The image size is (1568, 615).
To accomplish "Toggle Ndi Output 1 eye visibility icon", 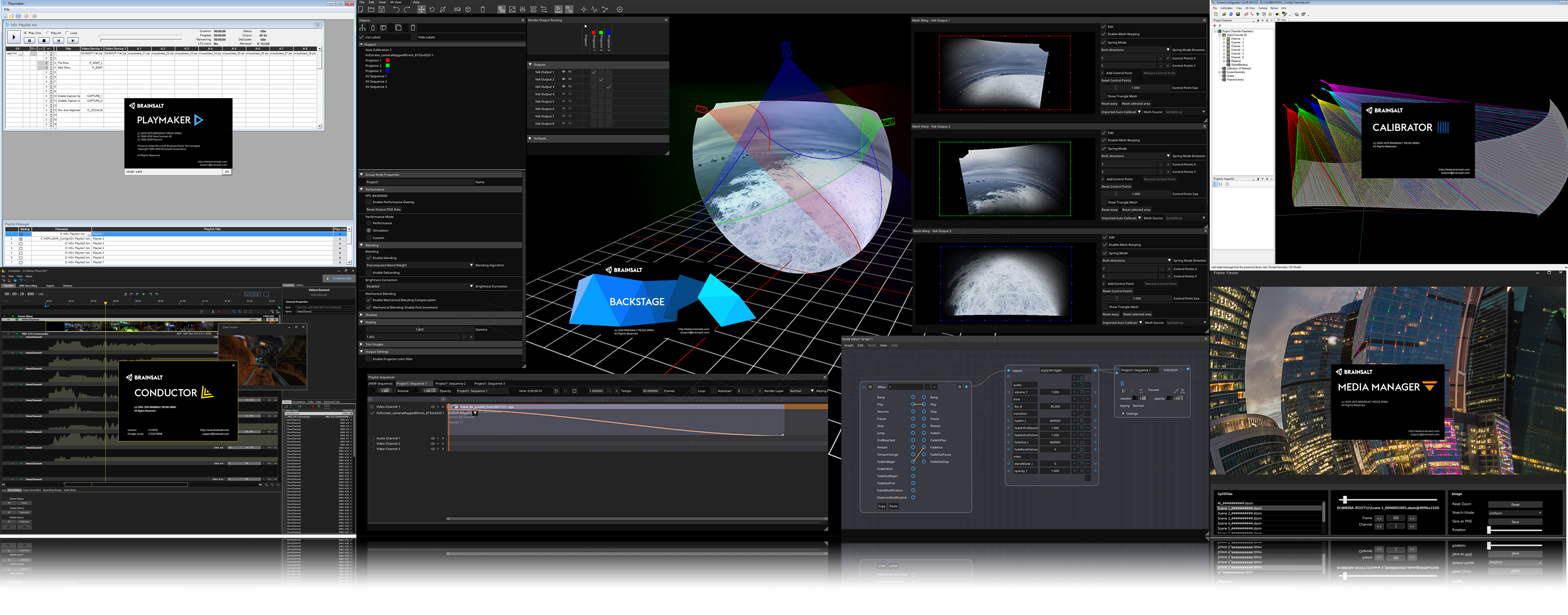I will click(563, 72).
